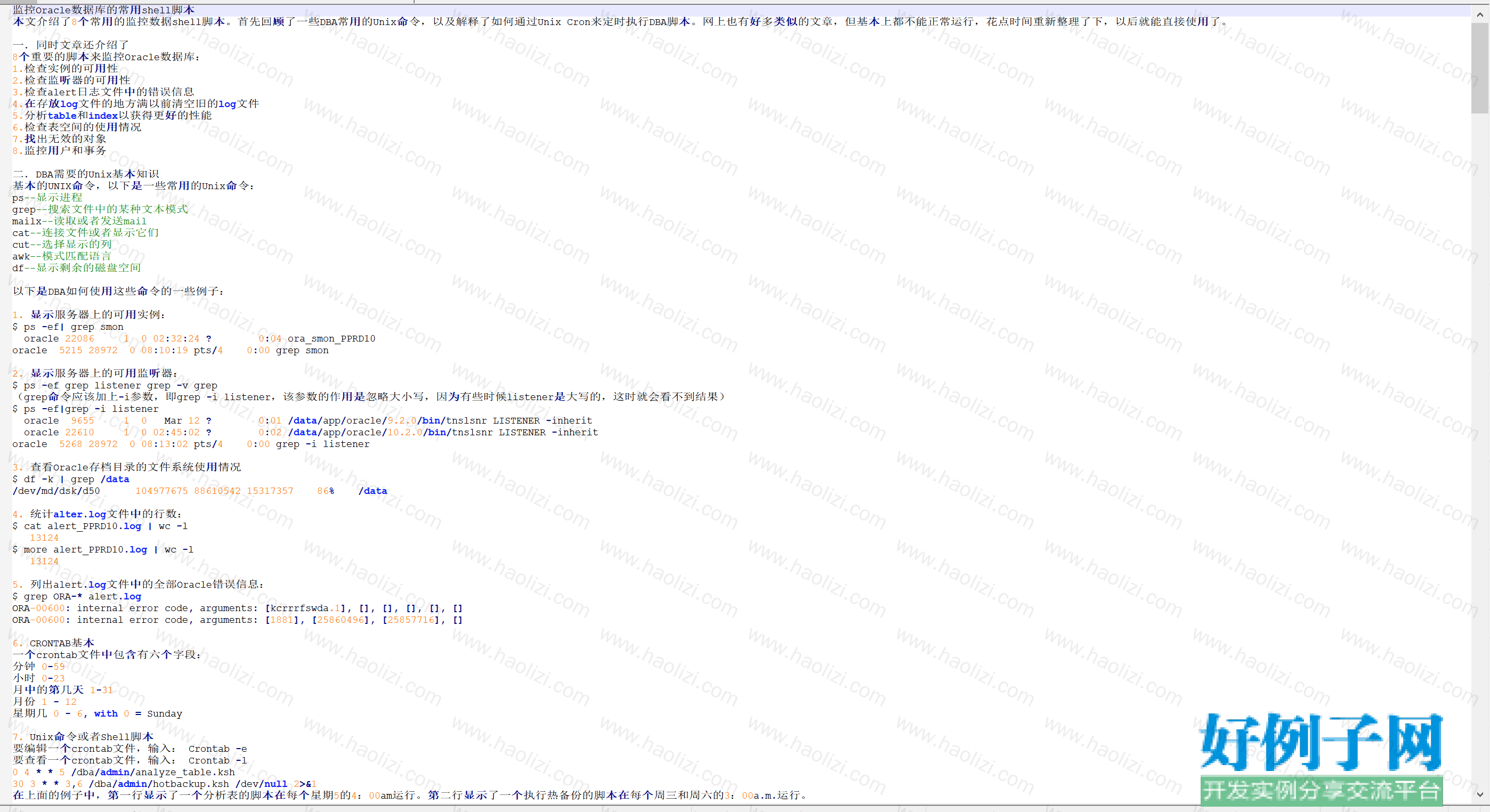Click the command "$ ps -ef| grep smon"
Screen dimensions: 1490x812
pyautogui.click(x=68, y=326)
